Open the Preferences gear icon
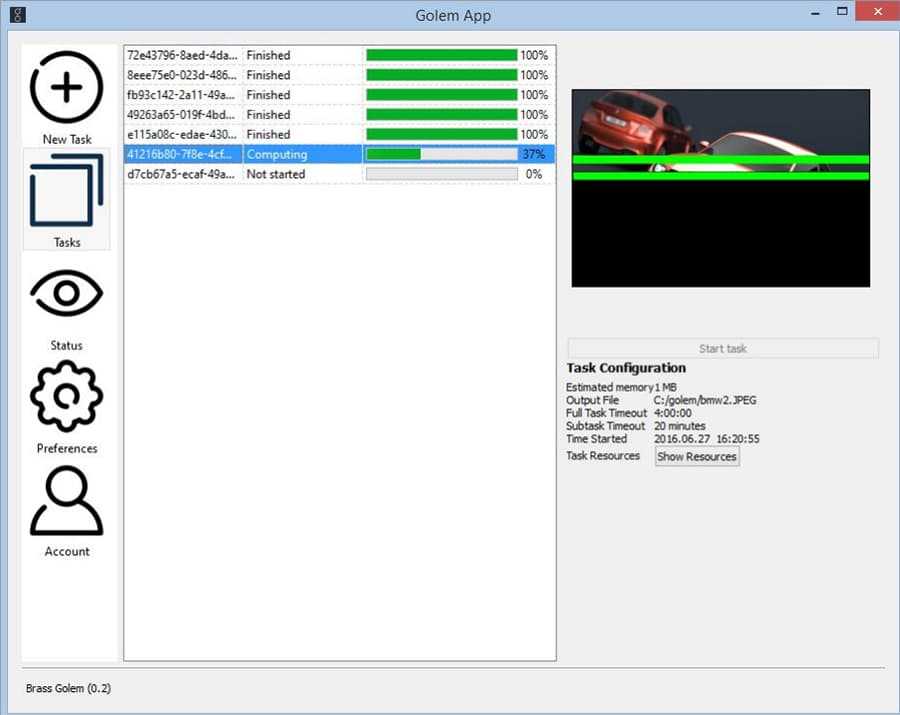This screenshot has width=900, height=715. click(x=66, y=396)
